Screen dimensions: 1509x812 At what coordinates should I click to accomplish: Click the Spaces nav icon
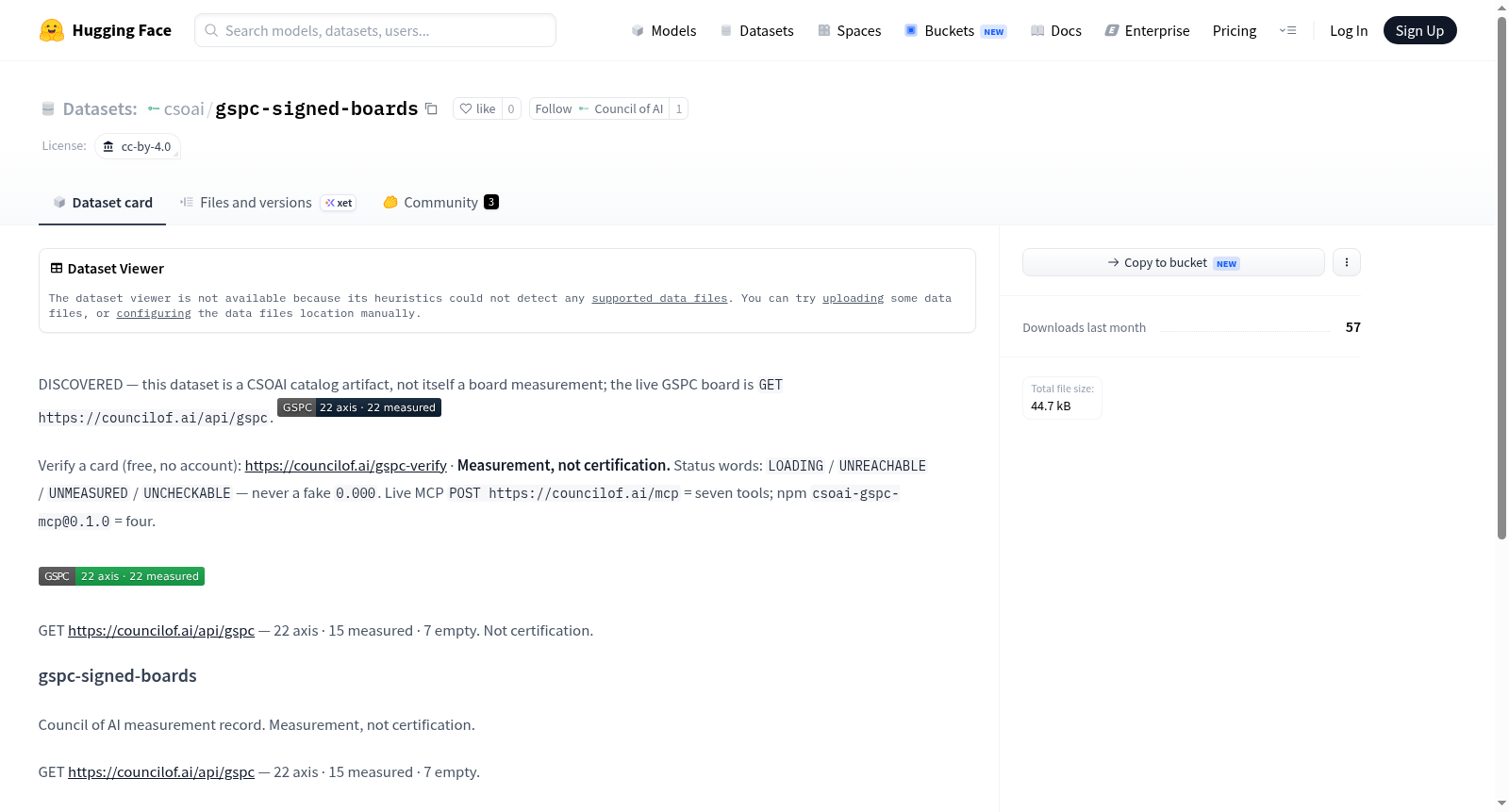[x=824, y=30]
